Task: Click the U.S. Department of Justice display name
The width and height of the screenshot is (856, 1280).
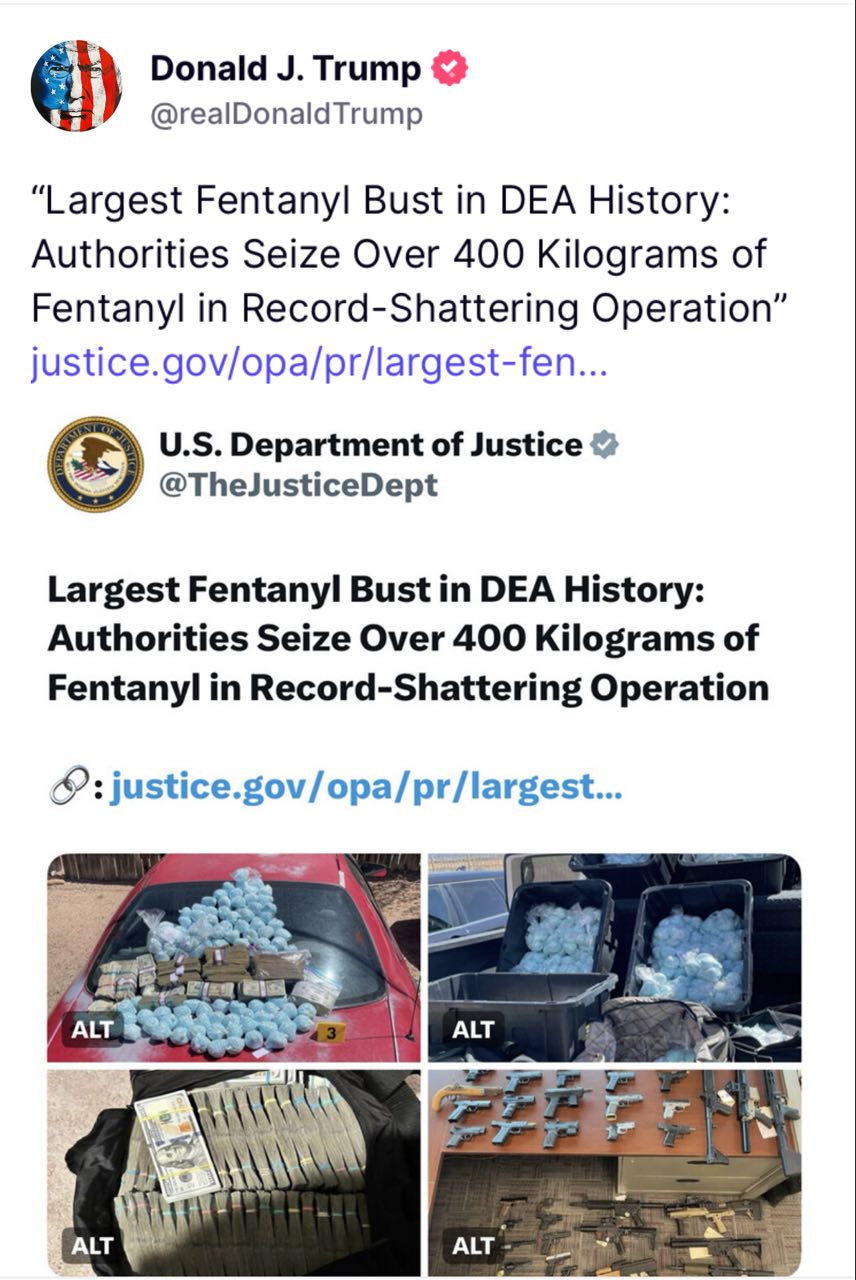Action: pyautogui.click(x=371, y=445)
